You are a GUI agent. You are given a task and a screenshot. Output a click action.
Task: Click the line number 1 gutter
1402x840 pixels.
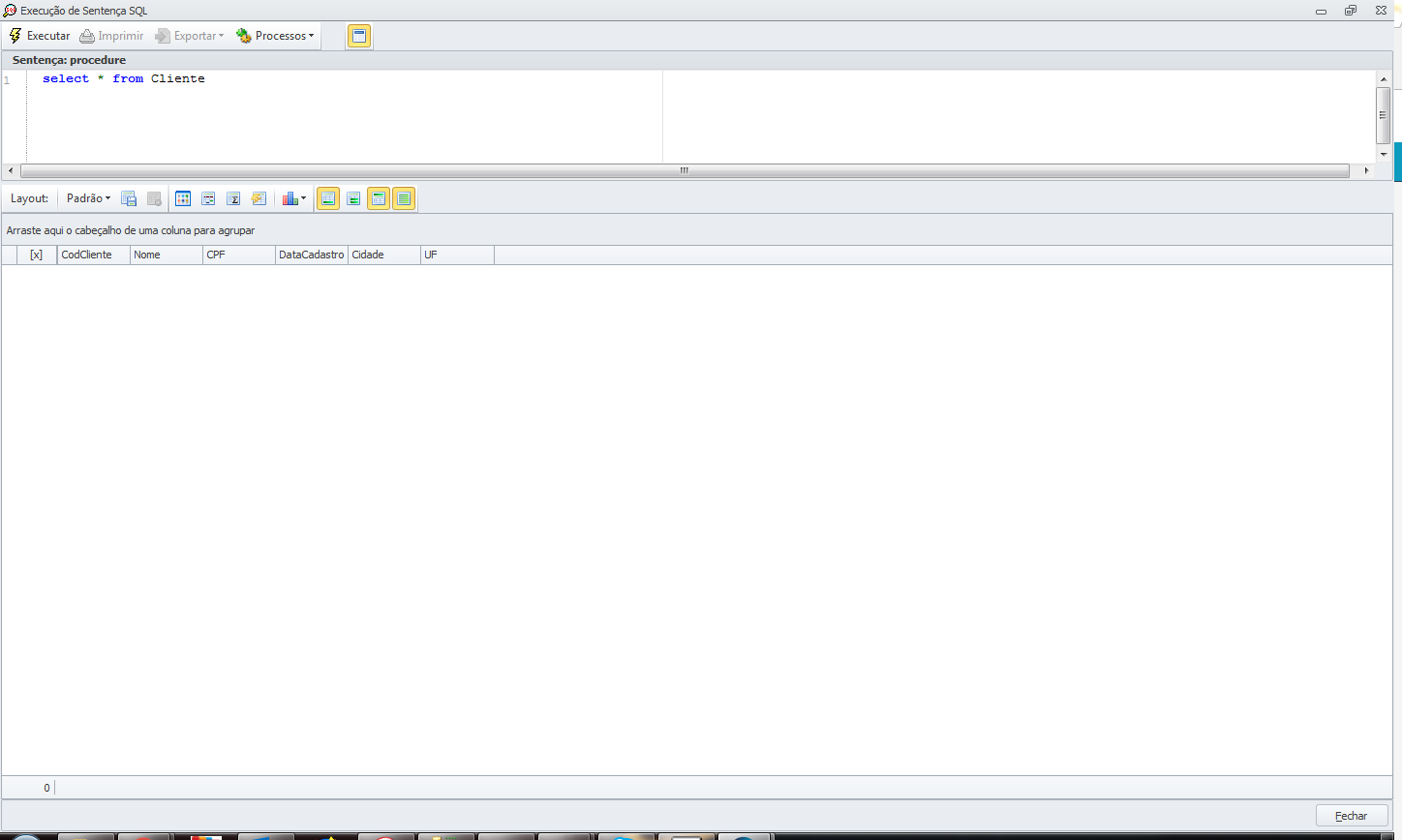tap(7, 80)
